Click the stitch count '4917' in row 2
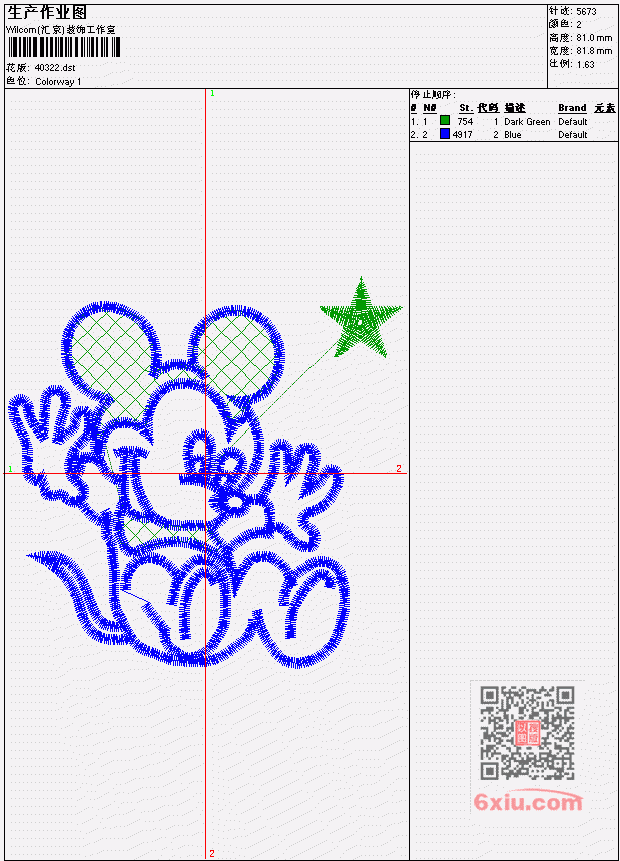 coord(462,135)
